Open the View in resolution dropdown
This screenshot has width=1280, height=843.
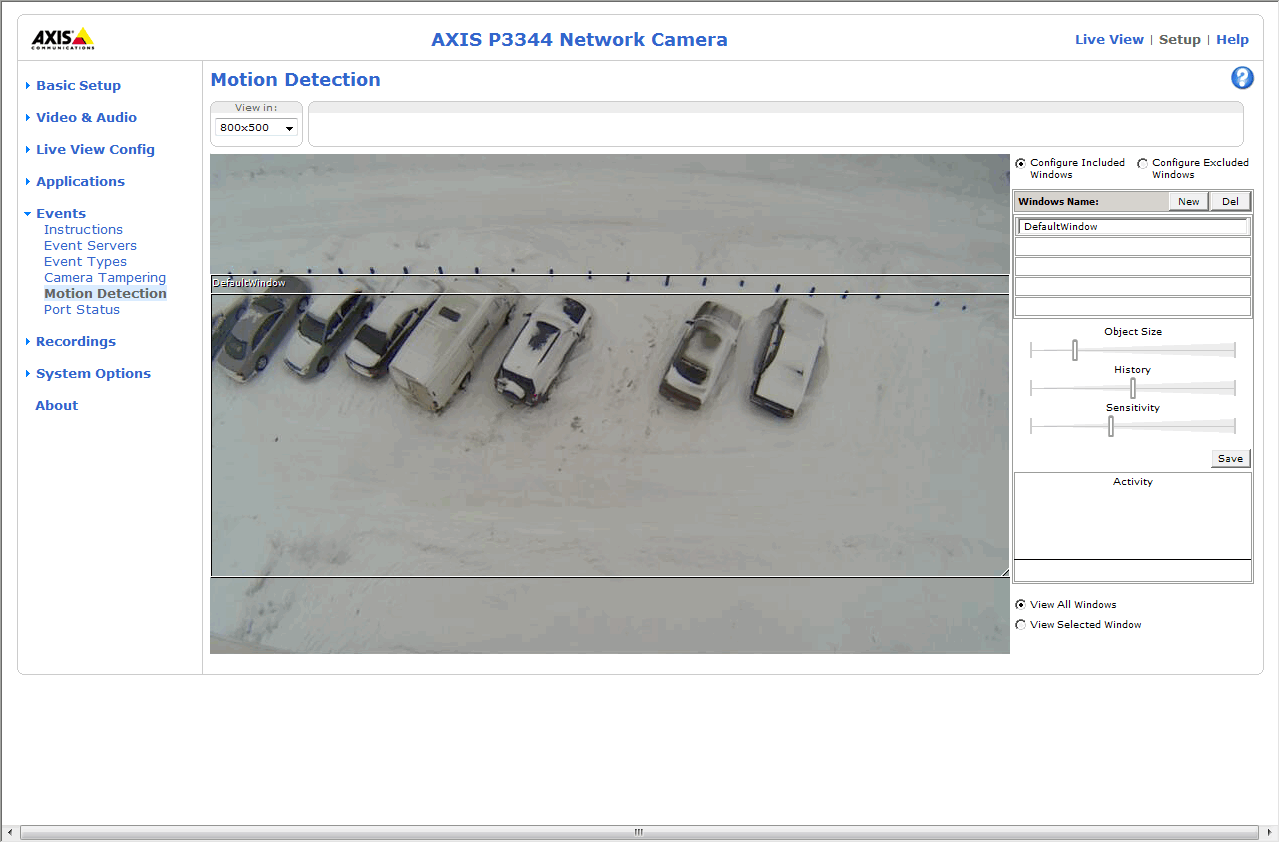coord(257,128)
